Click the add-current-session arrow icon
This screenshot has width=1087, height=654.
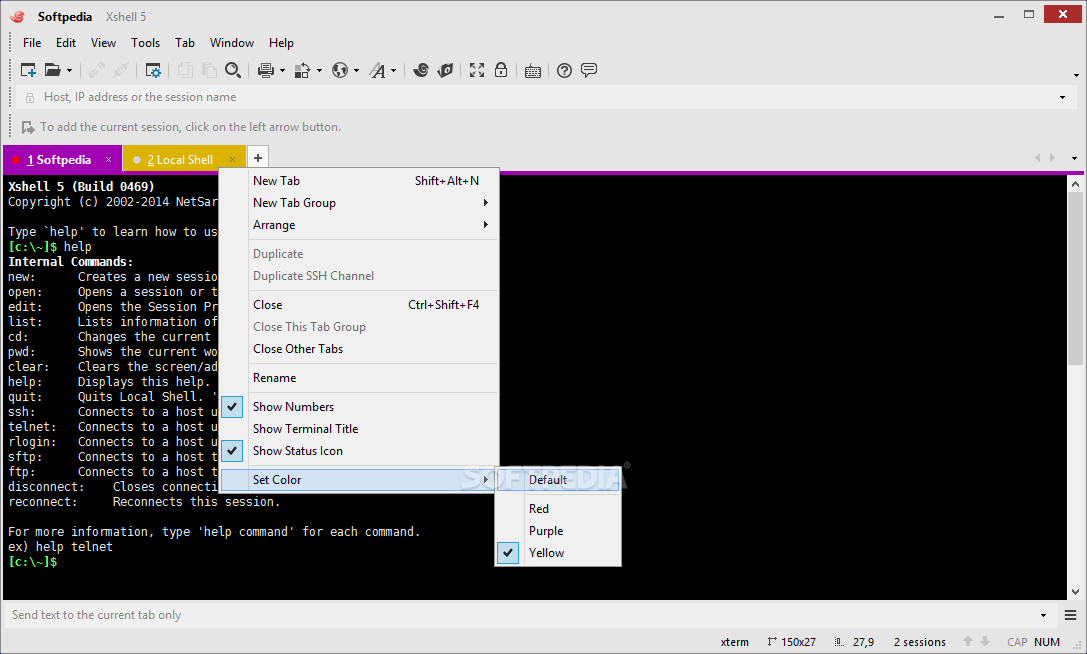click(x=28, y=127)
